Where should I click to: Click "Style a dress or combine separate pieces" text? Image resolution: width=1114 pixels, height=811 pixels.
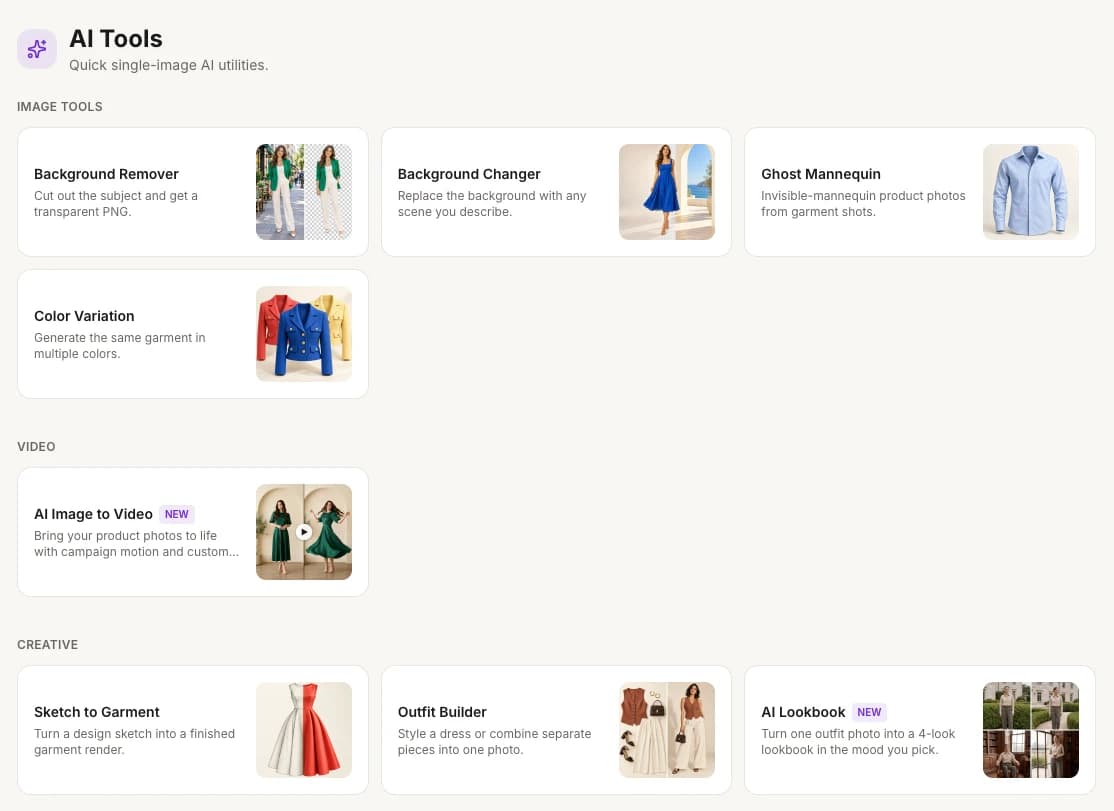(x=494, y=741)
